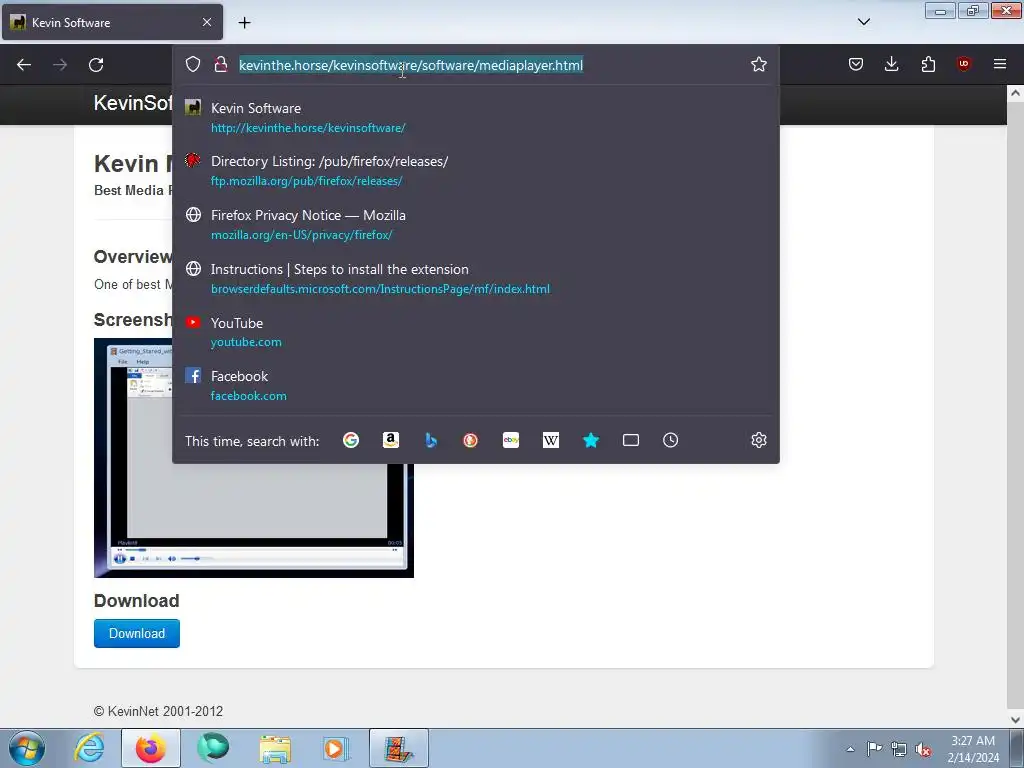Switch to Firefox in the taskbar
Viewport: 1024px width, 768px height.
pos(150,748)
